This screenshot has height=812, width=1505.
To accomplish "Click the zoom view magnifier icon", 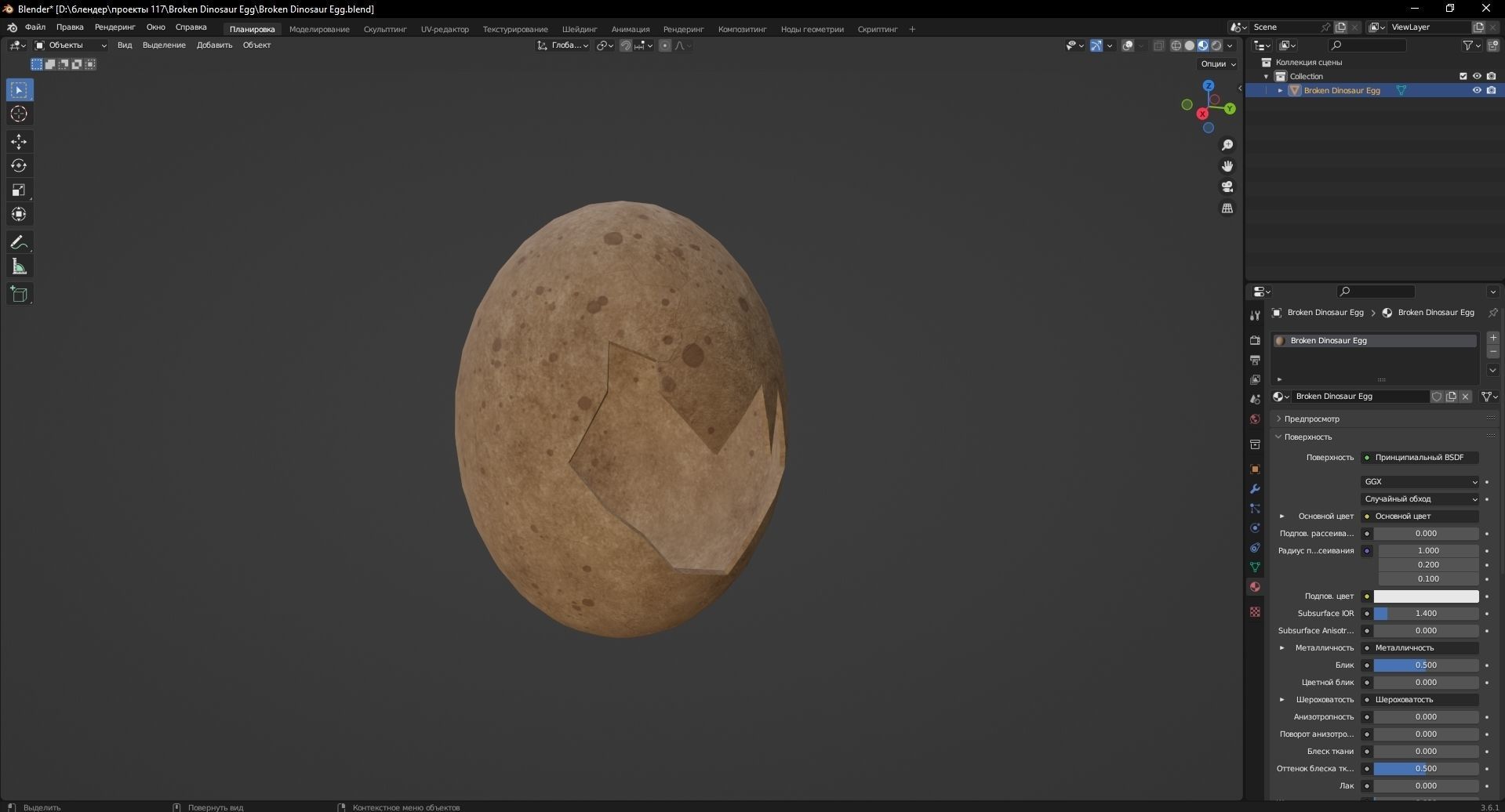I will (1227, 145).
